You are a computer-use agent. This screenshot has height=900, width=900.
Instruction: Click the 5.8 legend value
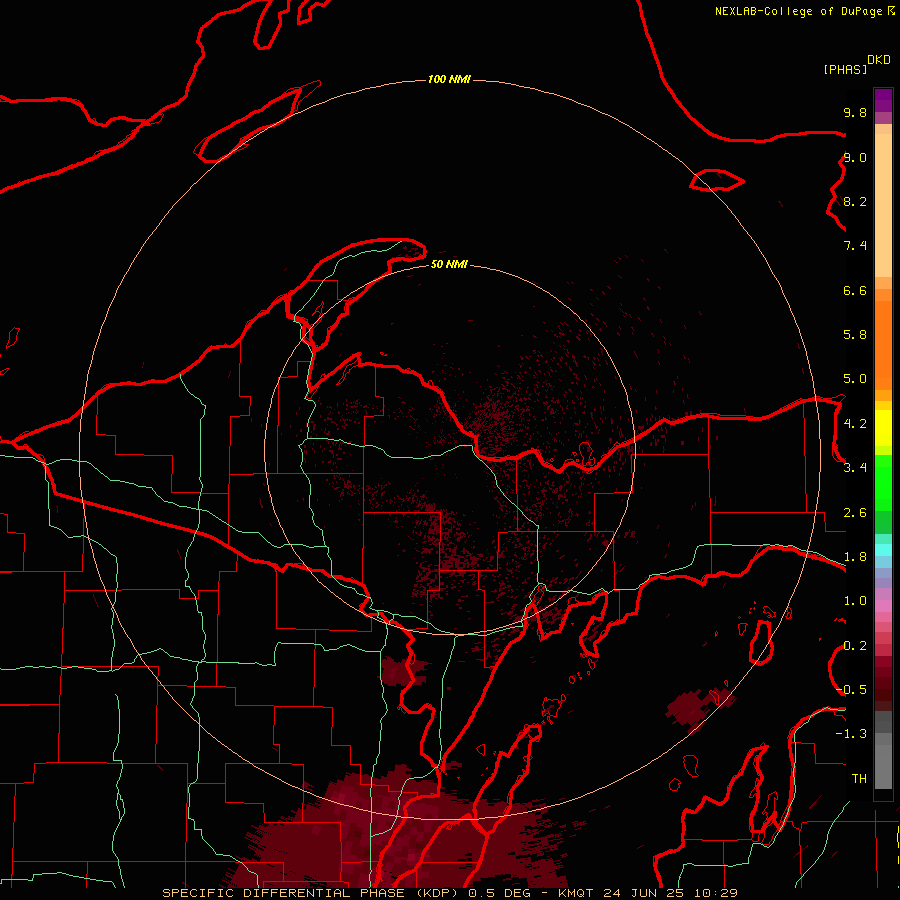click(x=855, y=334)
